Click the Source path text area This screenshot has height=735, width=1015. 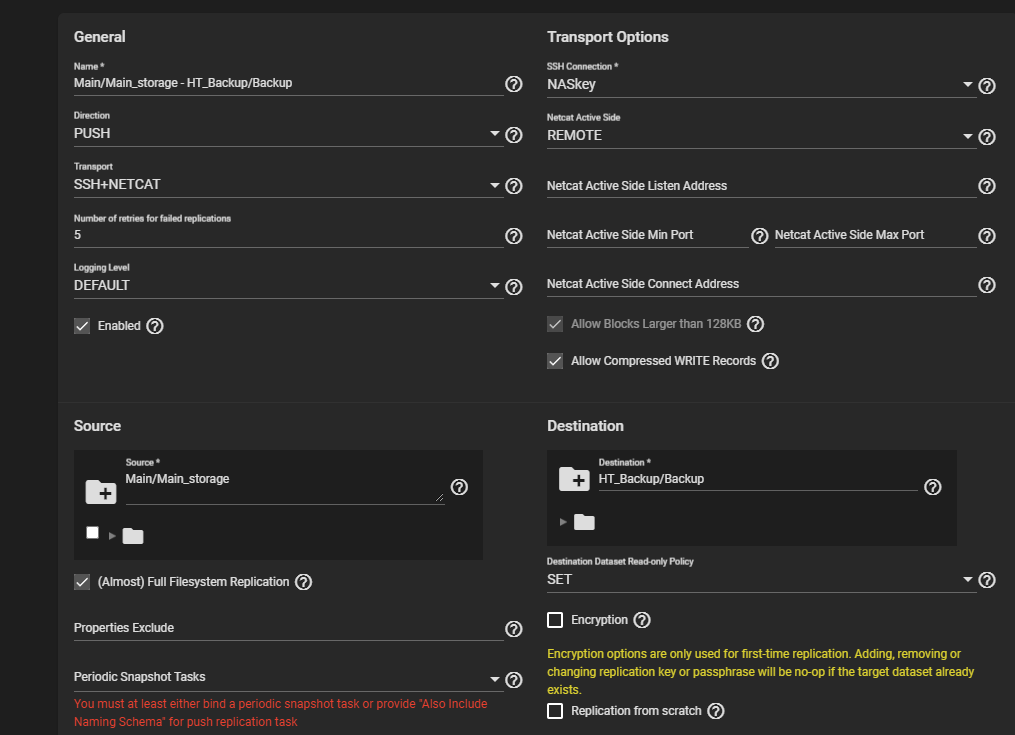(x=285, y=487)
